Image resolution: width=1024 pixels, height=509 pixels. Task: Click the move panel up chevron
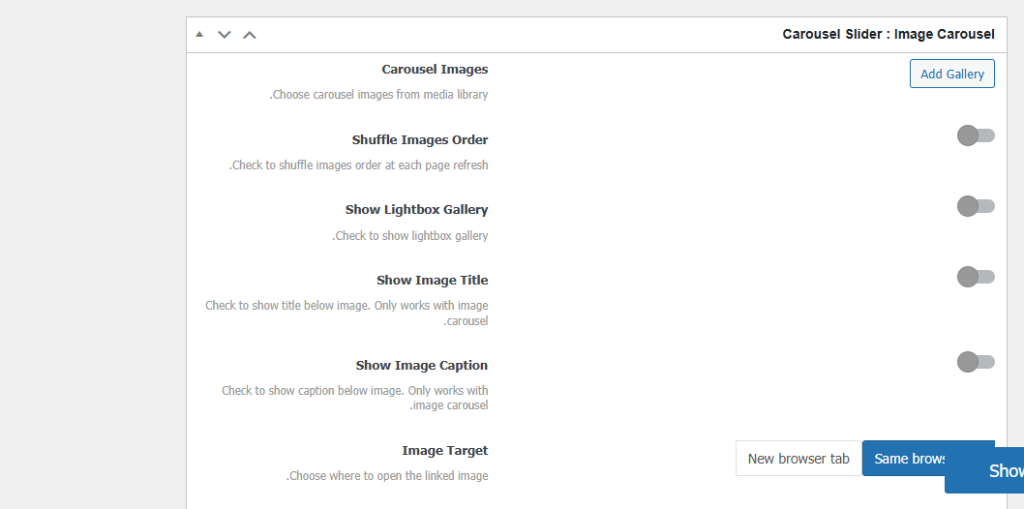(x=250, y=35)
